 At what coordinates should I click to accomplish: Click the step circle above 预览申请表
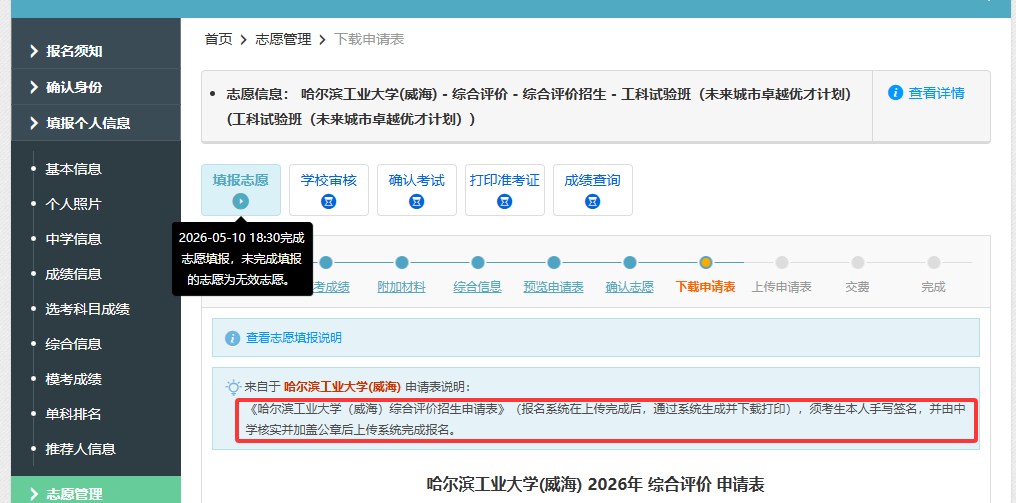tap(553, 263)
